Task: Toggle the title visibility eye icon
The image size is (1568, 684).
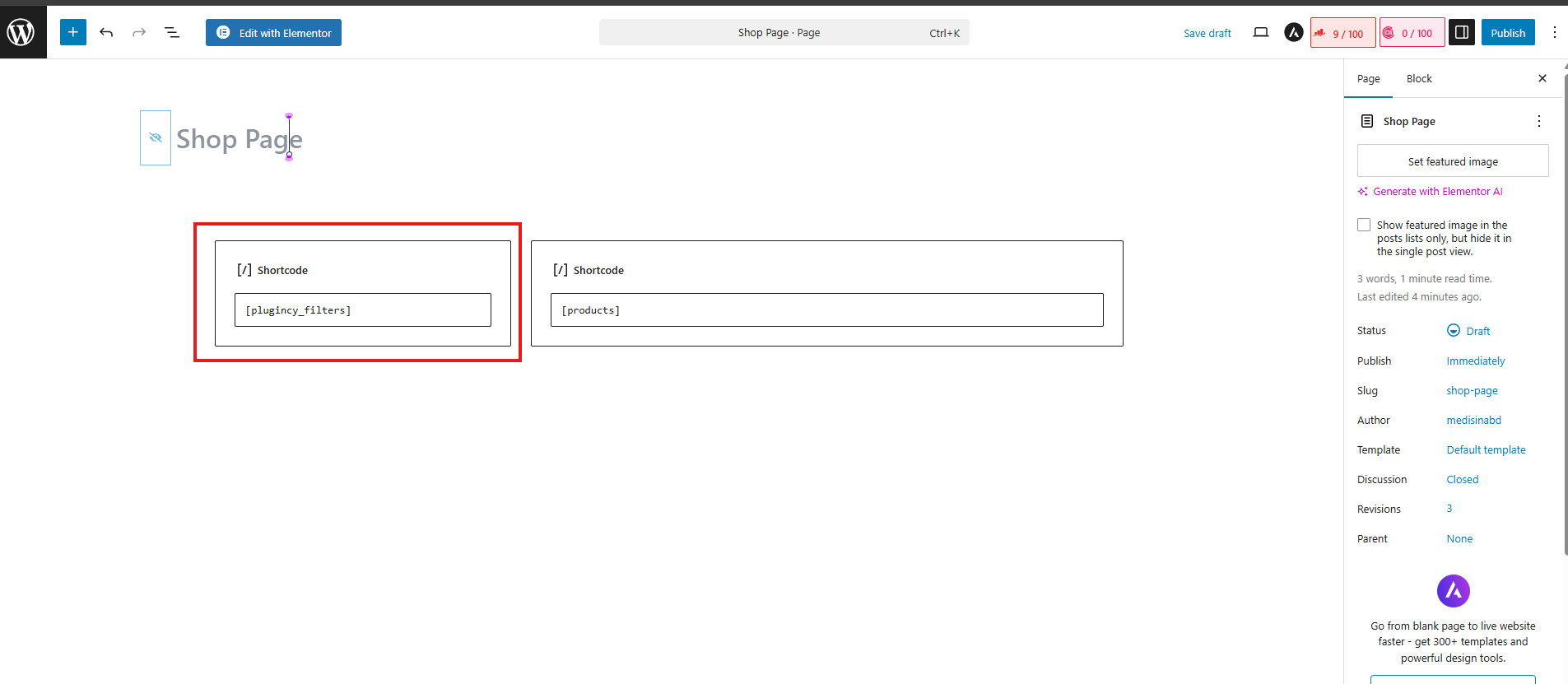Action: tap(156, 137)
